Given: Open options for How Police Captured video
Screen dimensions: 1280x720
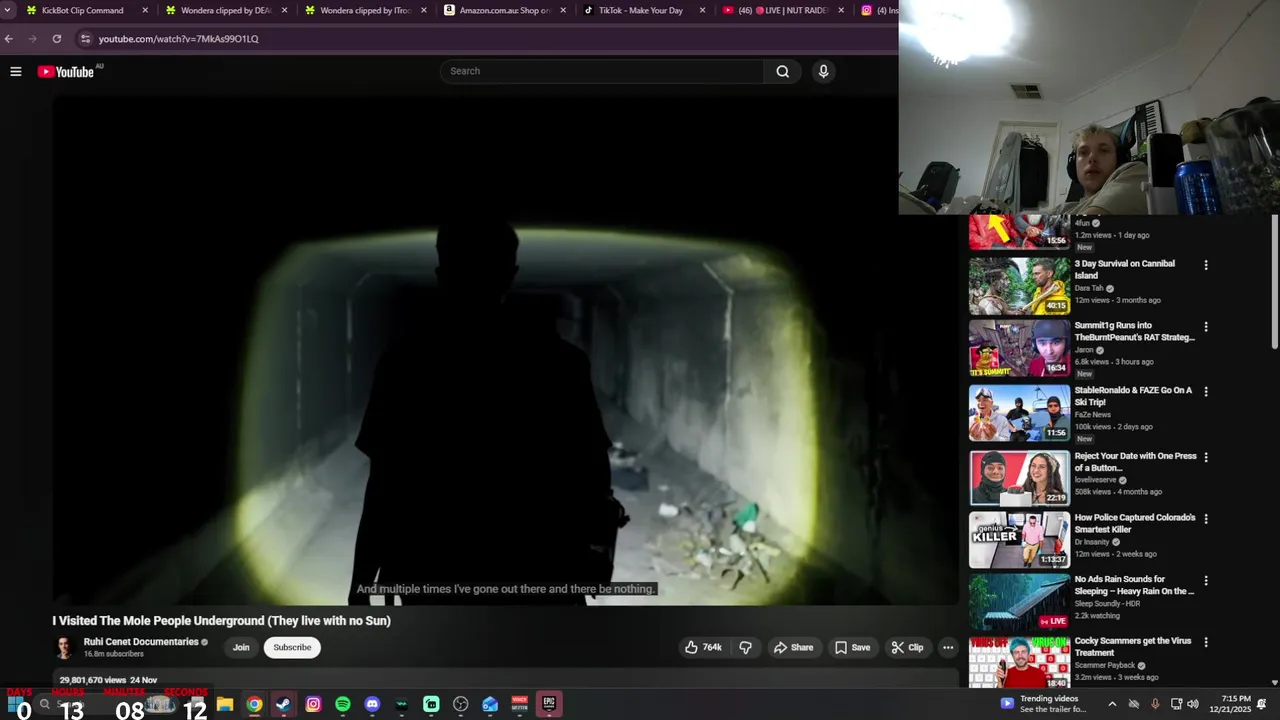Looking at the screenshot, I should coord(1206,519).
